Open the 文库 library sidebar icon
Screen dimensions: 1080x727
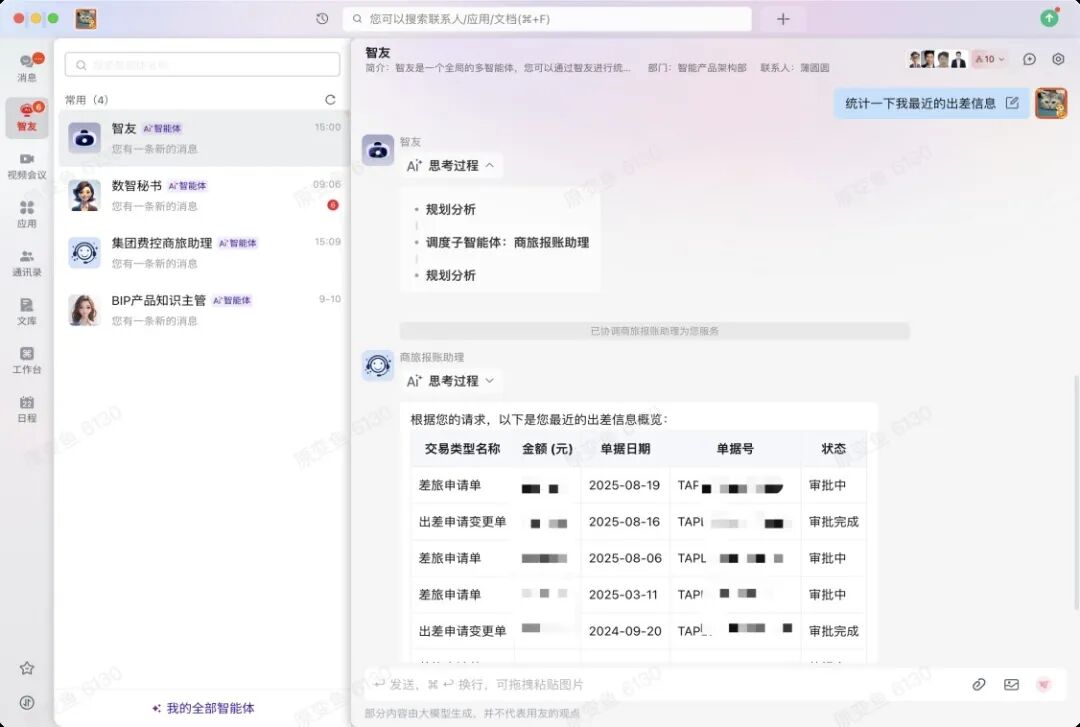(x=27, y=311)
